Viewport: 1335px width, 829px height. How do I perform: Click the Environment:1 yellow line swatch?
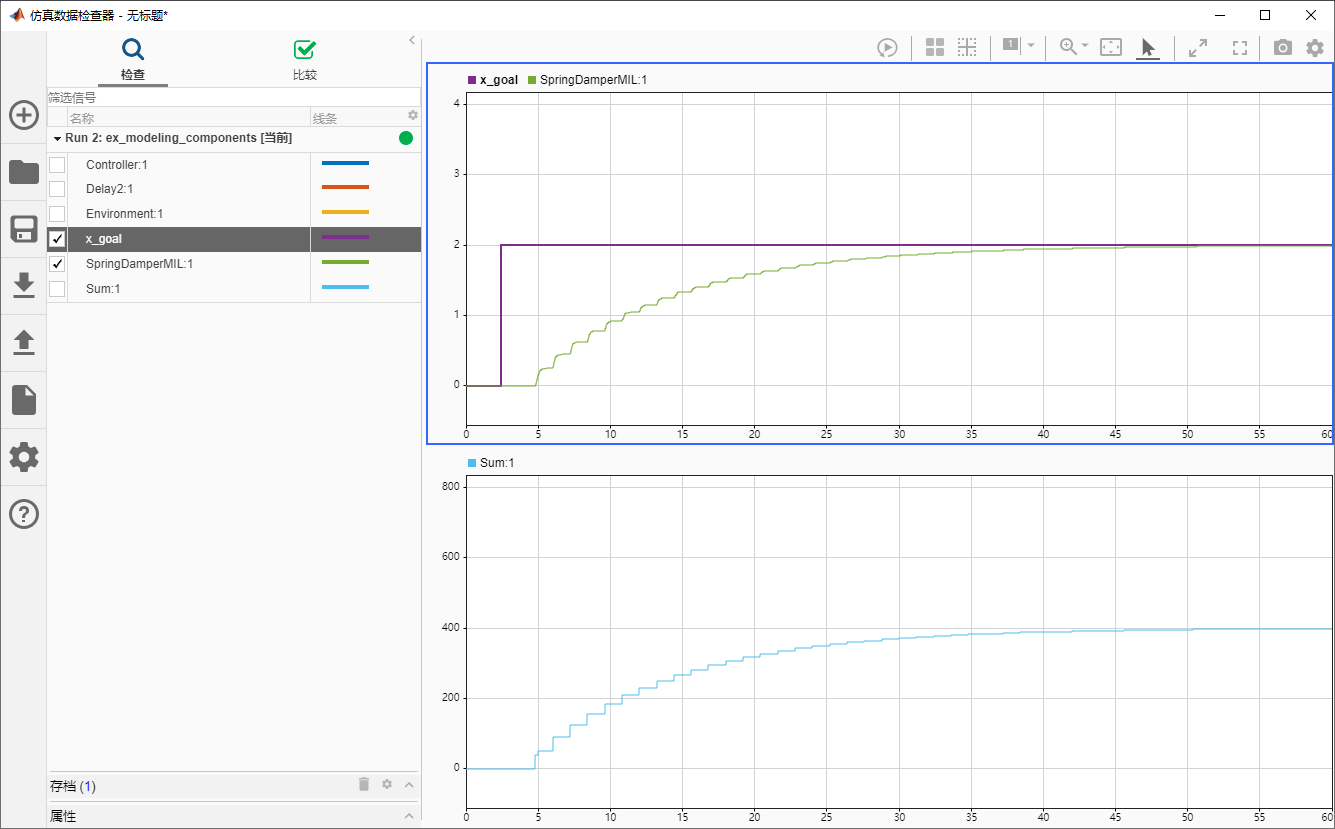point(346,212)
